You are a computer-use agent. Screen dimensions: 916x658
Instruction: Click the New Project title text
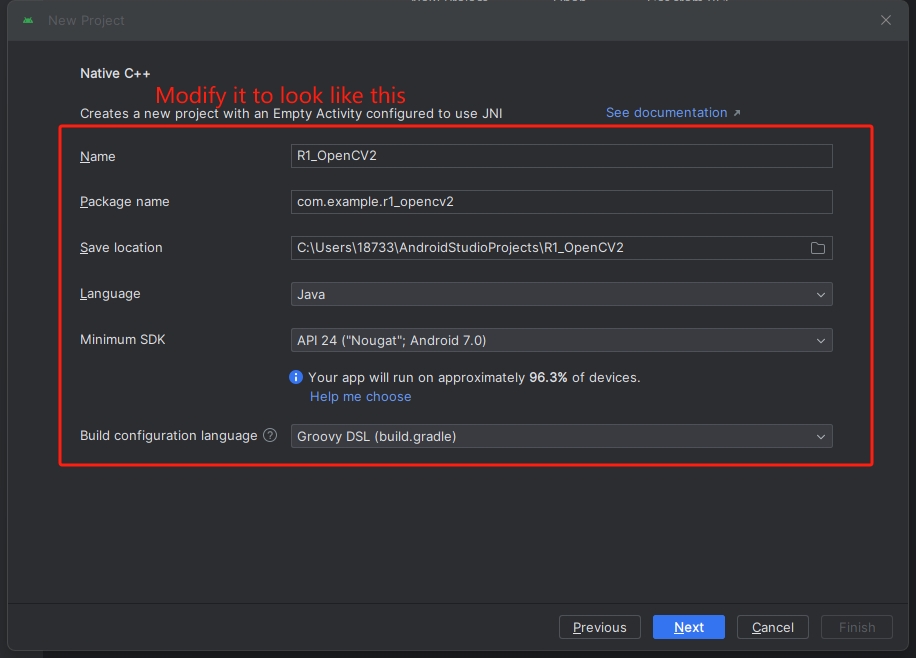pos(86,20)
